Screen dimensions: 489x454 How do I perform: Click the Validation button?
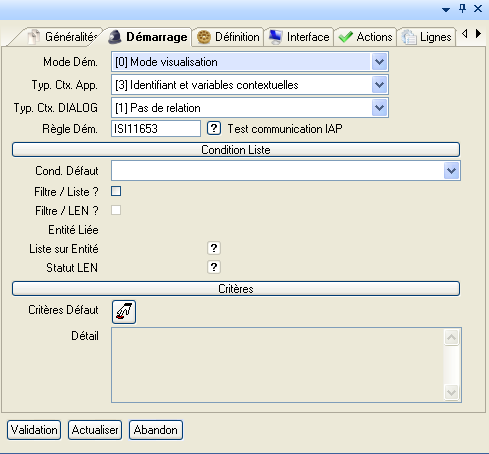coord(34,430)
